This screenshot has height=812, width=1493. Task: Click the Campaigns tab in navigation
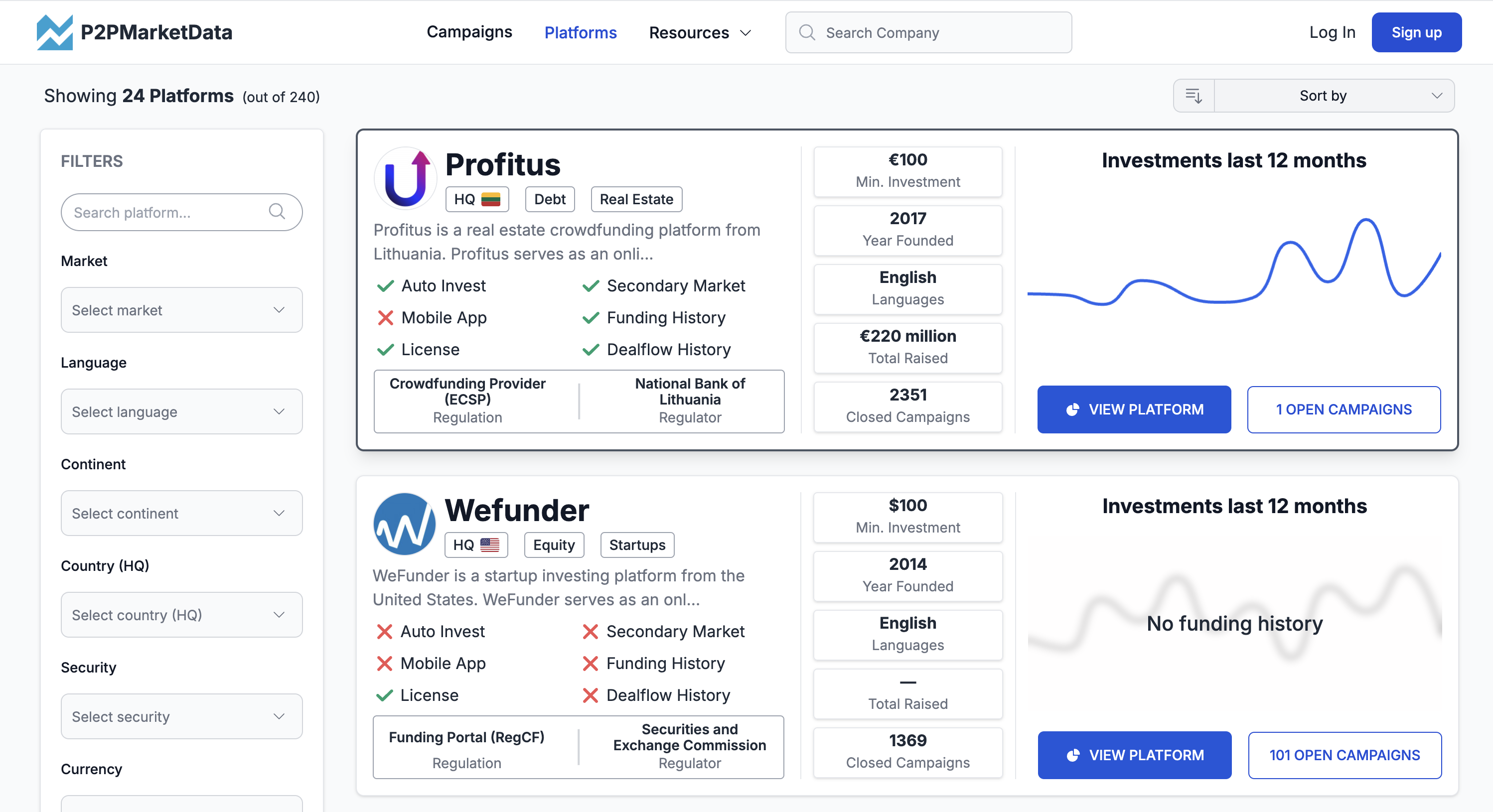pos(468,32)
